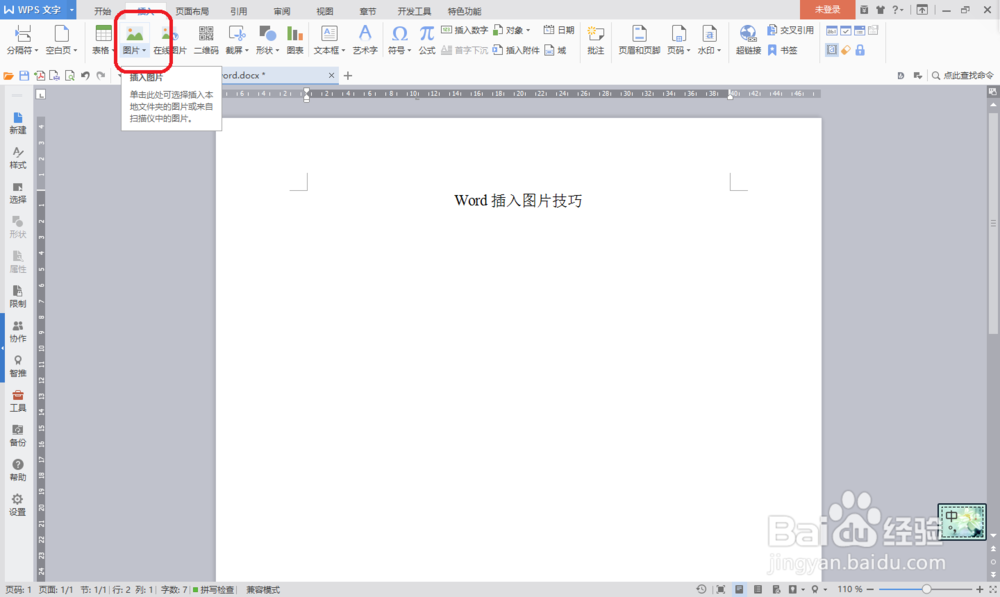Open 在线图片 online picture tool
The width and height of the screenshot is (1000, 597).
point(170,40)
